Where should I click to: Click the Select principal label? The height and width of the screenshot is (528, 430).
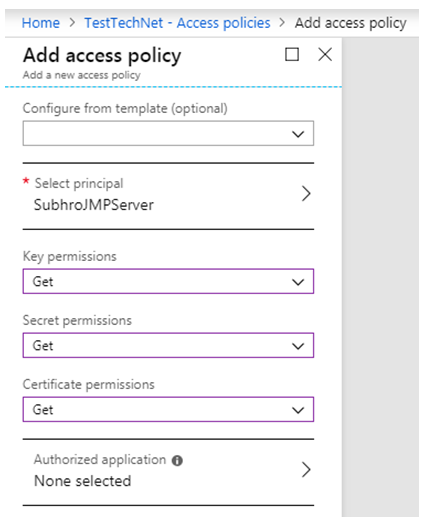79,184
